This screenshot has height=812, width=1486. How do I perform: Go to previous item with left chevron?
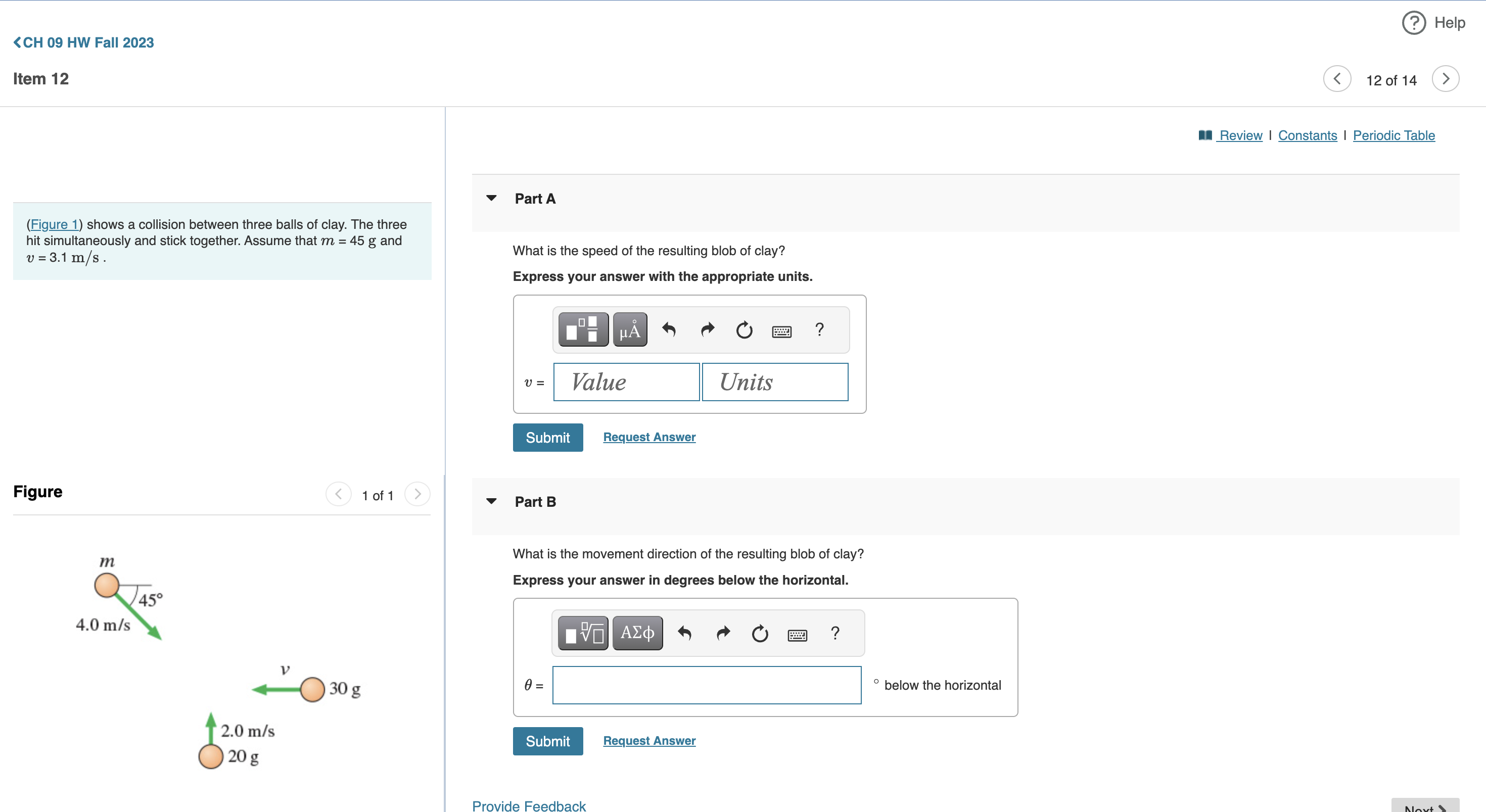click(x=1336, y=79)
